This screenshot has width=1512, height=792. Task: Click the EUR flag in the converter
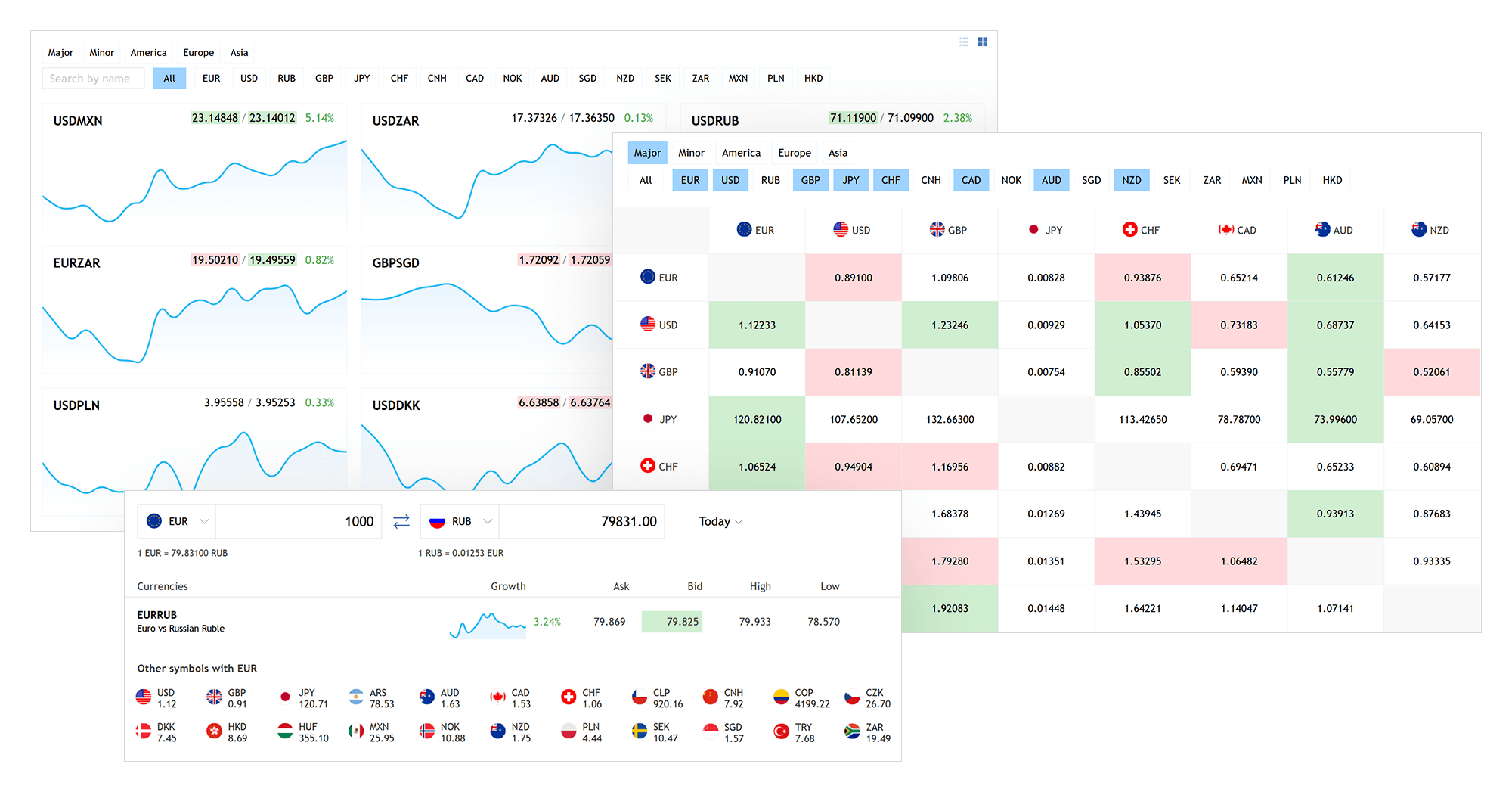point(154,520)
